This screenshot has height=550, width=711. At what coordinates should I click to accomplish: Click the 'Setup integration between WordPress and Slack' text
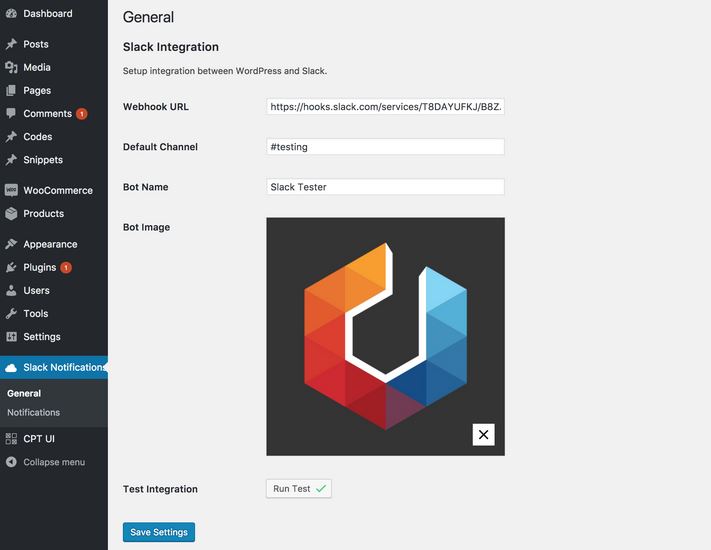coord(225,71)
